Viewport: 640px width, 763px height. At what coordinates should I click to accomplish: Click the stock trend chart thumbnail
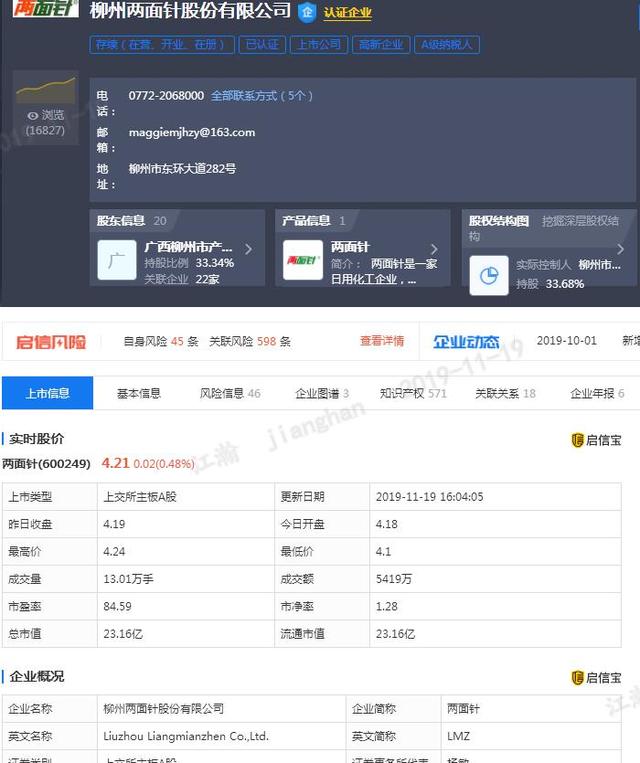coord(45,89)
